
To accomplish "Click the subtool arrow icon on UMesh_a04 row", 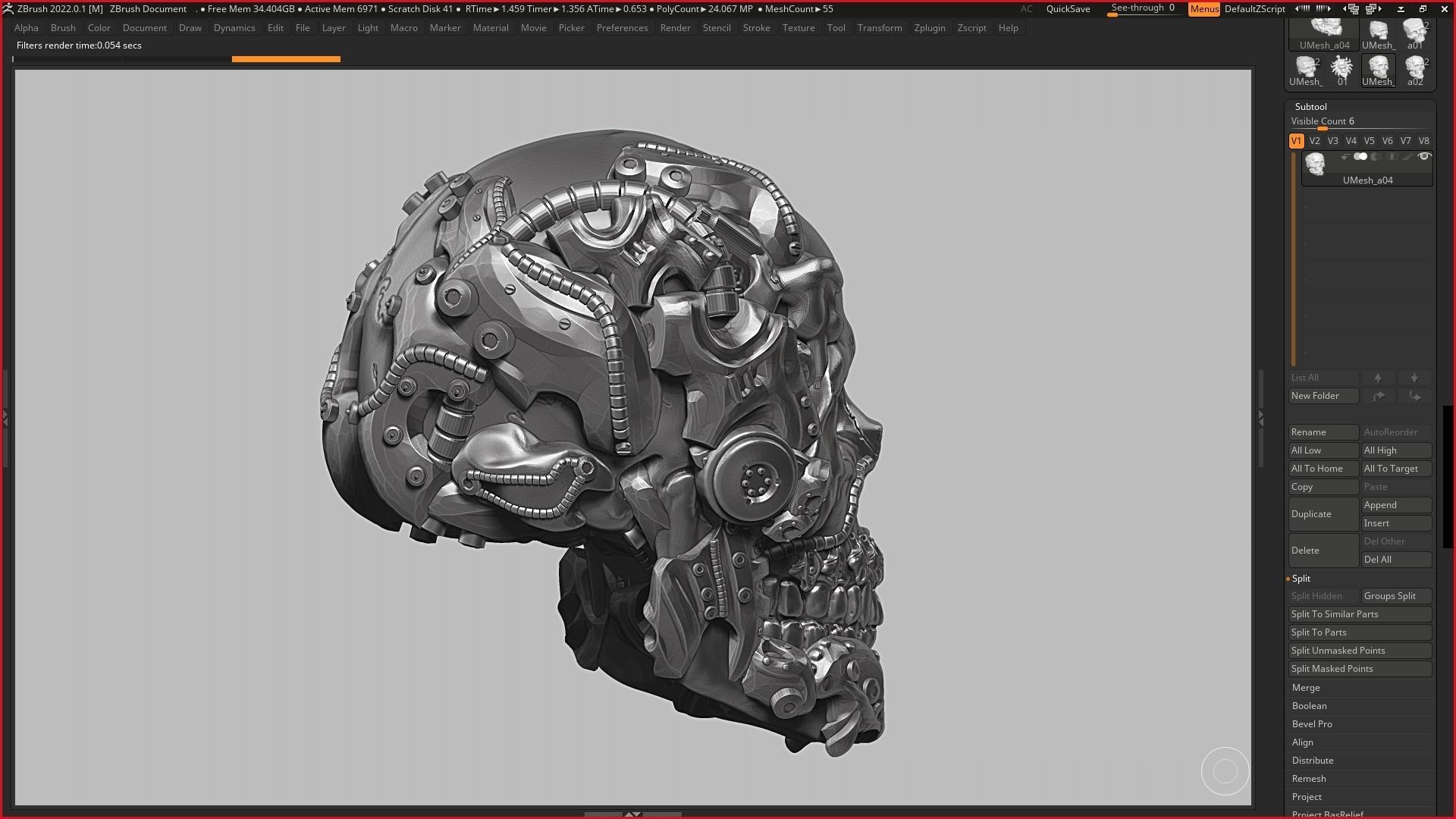I will pyautogui.click(x=1345, y=157).
